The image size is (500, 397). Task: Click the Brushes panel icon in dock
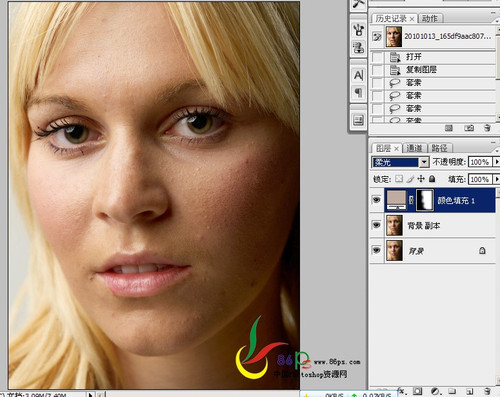[x=359, y=30]
